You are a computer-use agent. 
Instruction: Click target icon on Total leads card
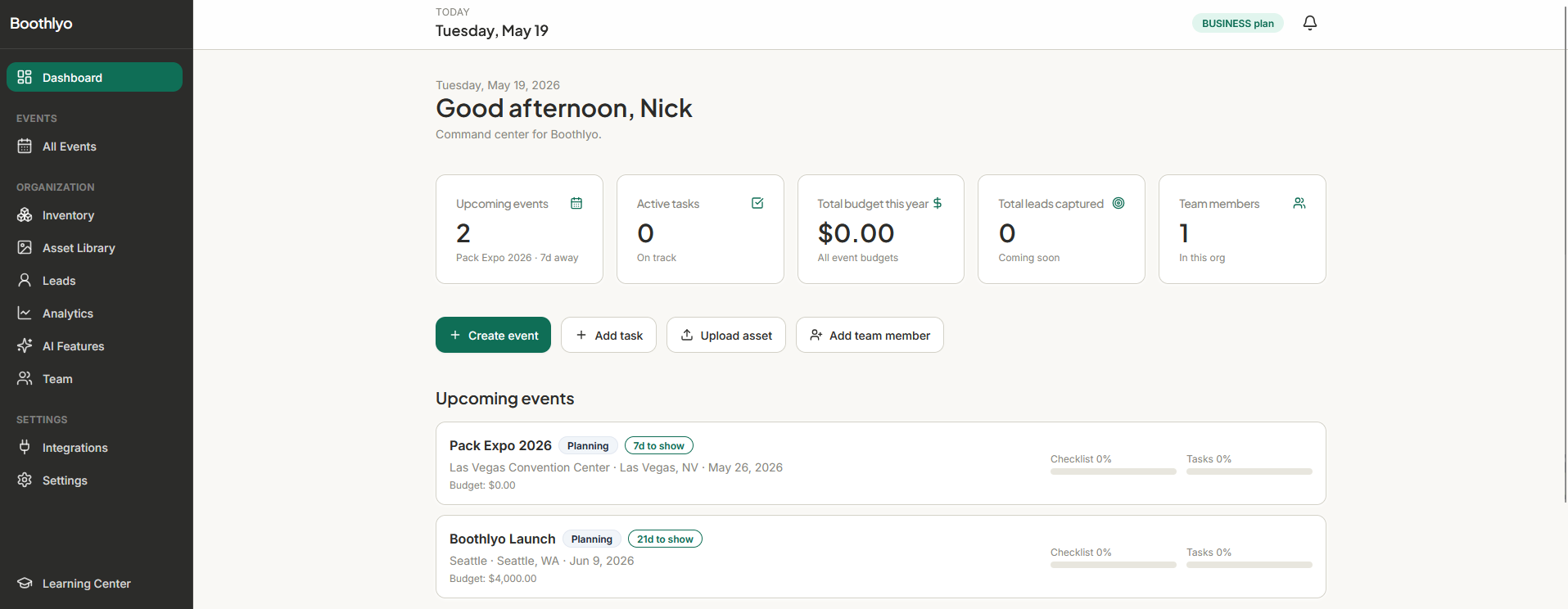(1118, 203)
